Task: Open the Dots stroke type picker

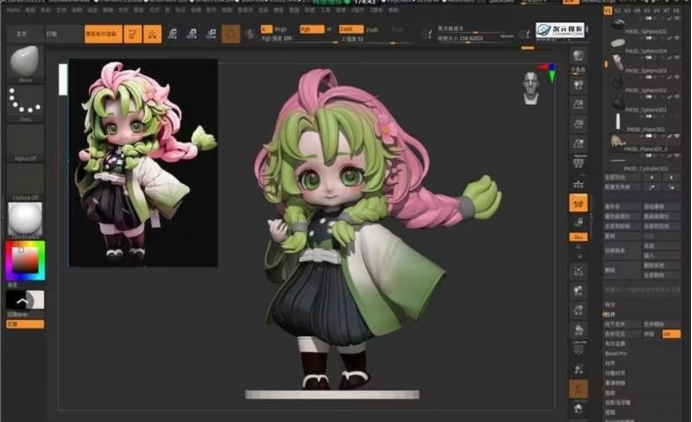Action: click(x=25, y=102)
